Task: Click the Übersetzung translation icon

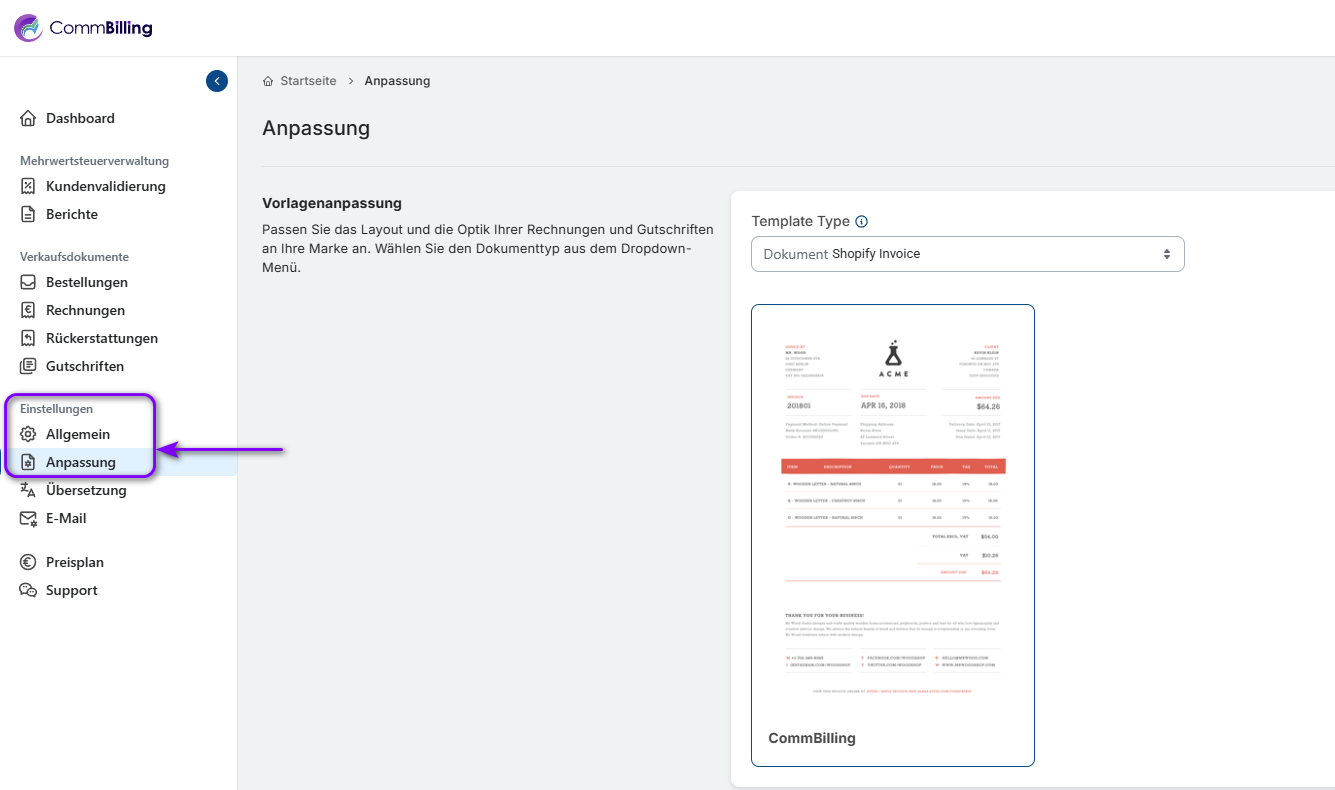Action: tap(28, 490)
